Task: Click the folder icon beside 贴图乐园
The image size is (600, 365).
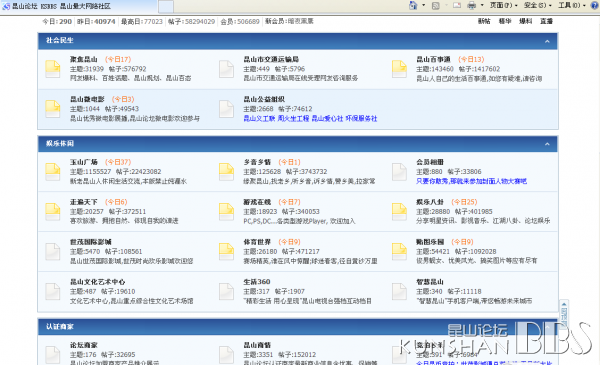Action: point(399,252)
